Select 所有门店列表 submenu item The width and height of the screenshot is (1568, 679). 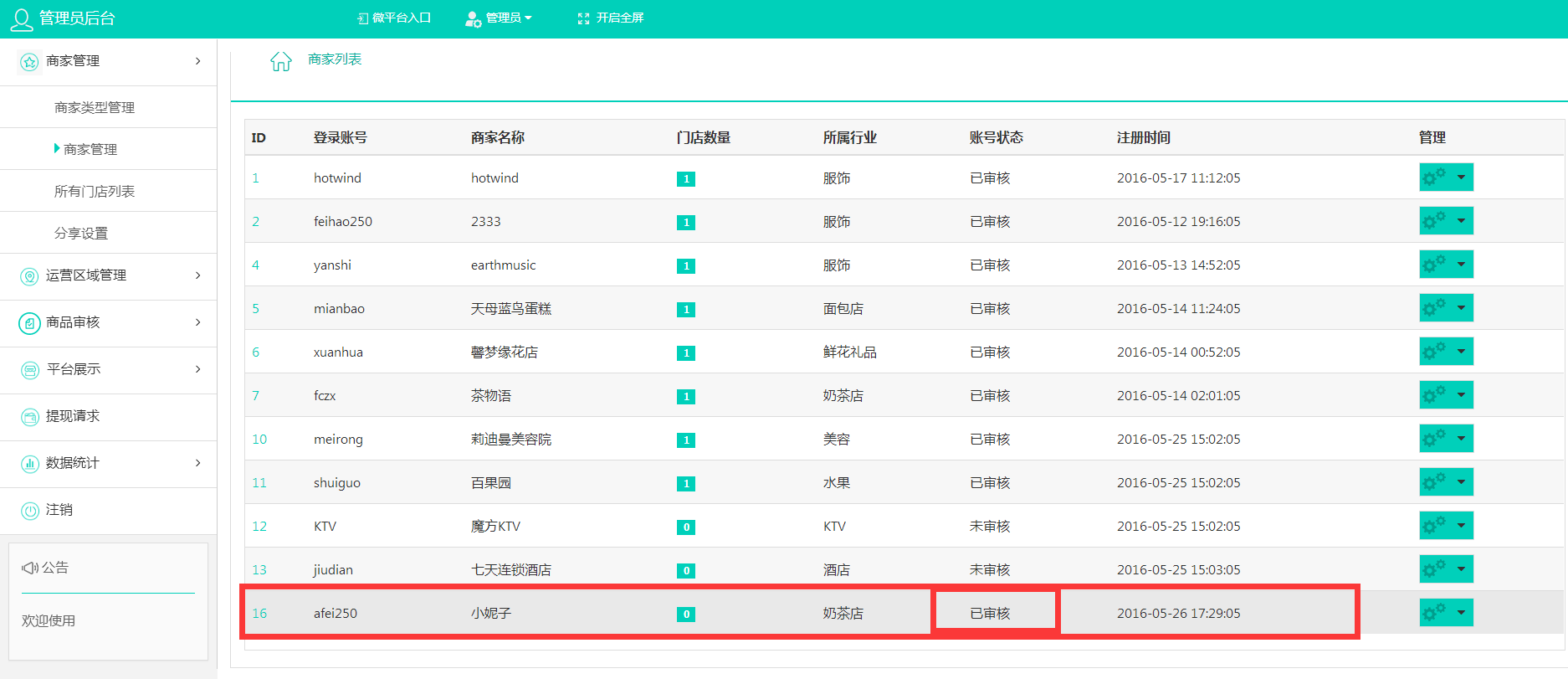pyautogui.click(x=94, y=192)
